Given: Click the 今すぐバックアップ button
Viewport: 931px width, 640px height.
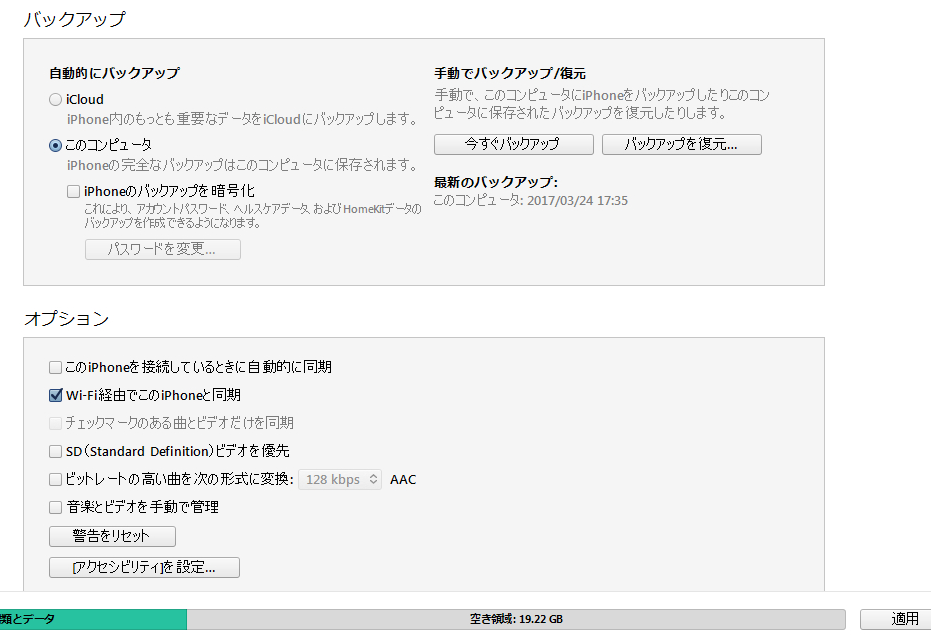Looking at the screenshot, I should click(x=514, y=144).
